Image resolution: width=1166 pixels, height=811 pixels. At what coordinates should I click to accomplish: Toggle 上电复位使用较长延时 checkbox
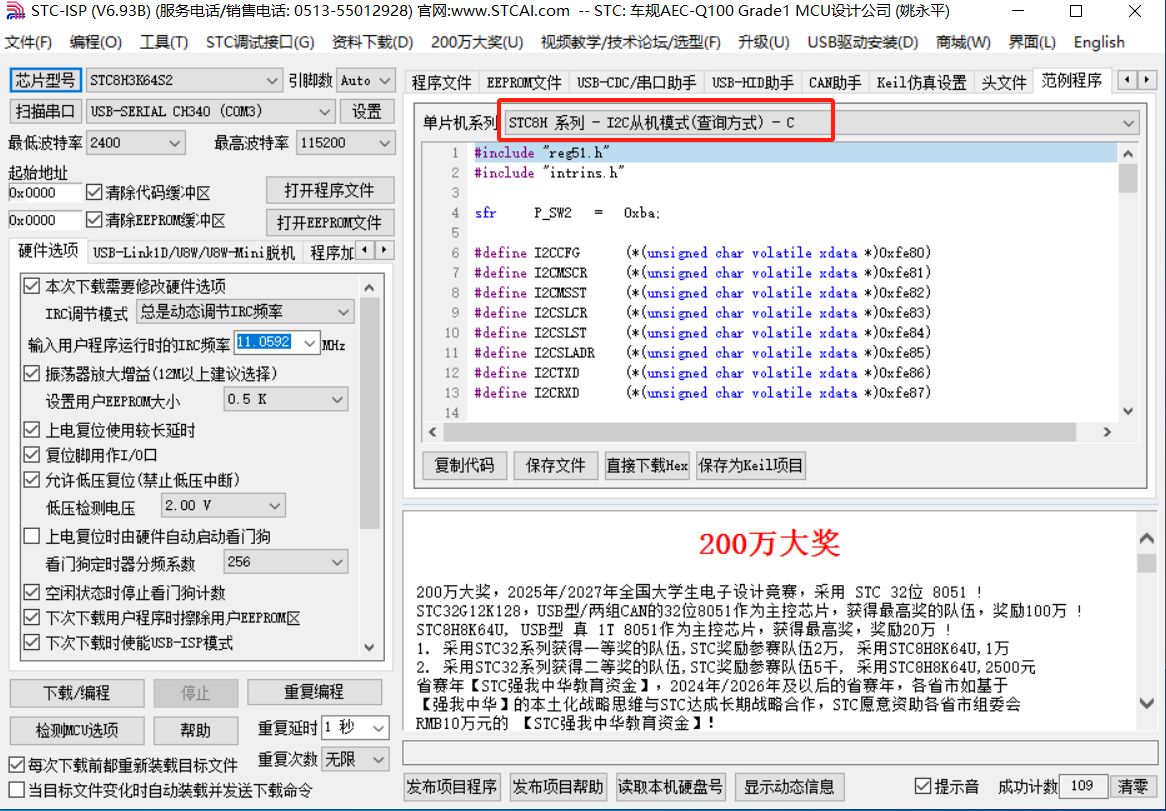pos(31,430)
